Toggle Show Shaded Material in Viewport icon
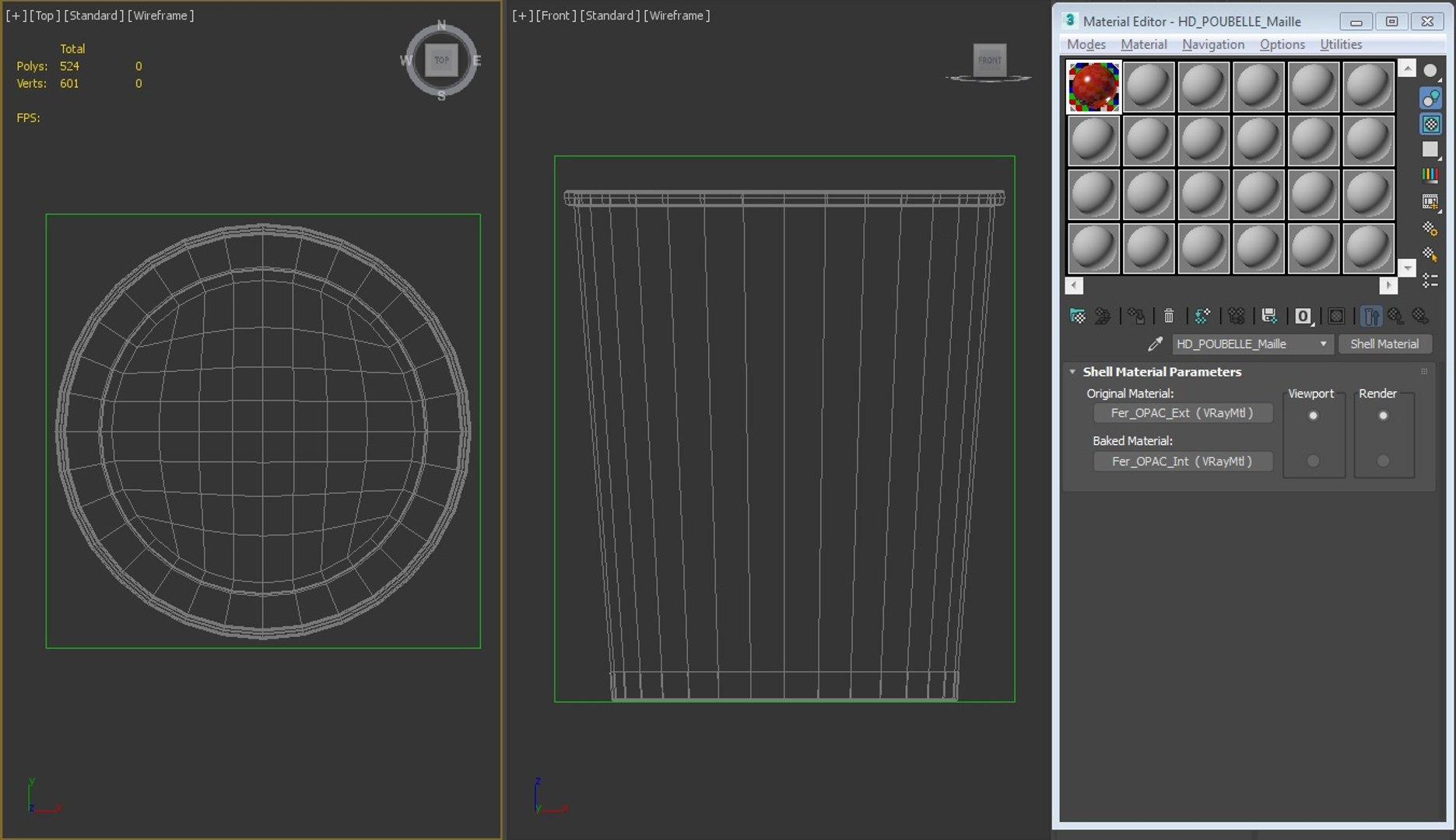Viewport: 1456px width, 840px height. (1336, 316)
